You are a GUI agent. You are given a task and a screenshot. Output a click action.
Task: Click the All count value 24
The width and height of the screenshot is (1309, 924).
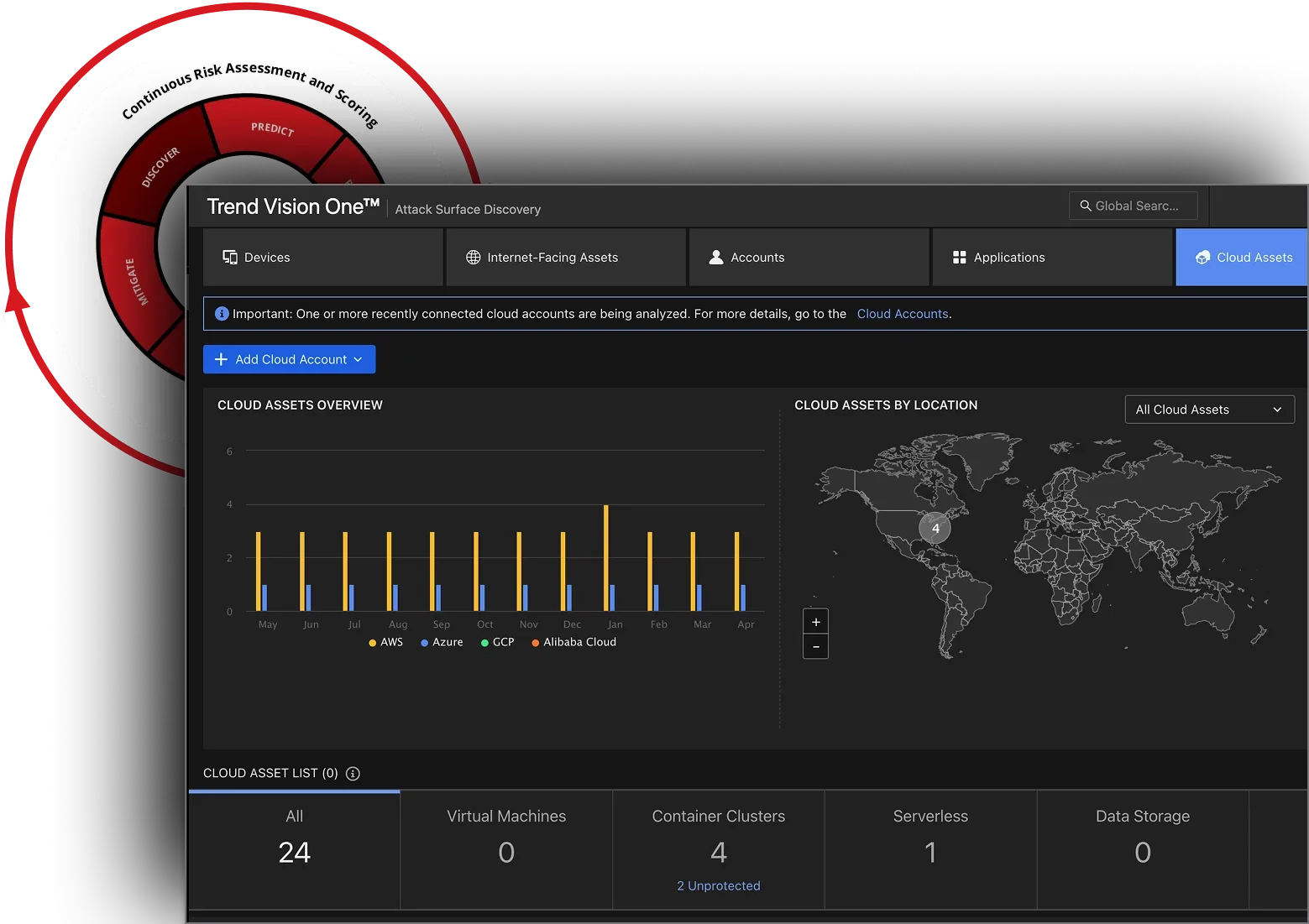click(295, 853)
